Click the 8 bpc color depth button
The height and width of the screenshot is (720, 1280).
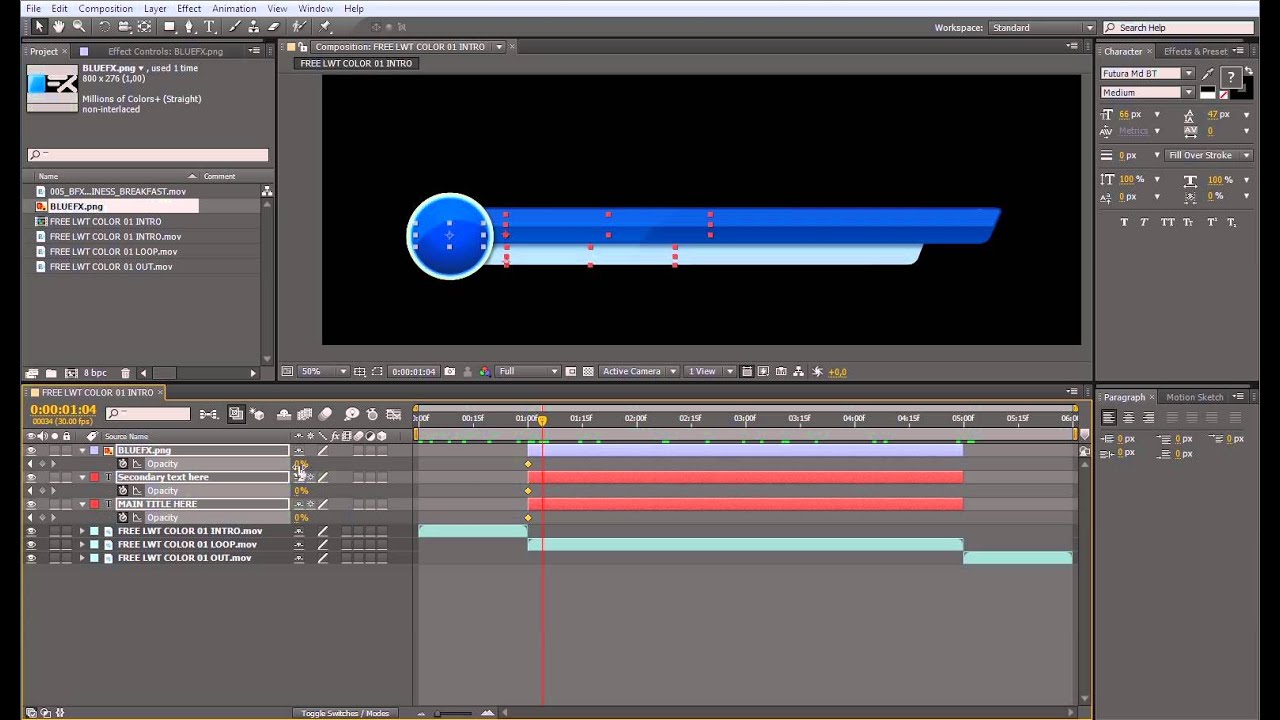pyautogui.click(x=95, y=373)
